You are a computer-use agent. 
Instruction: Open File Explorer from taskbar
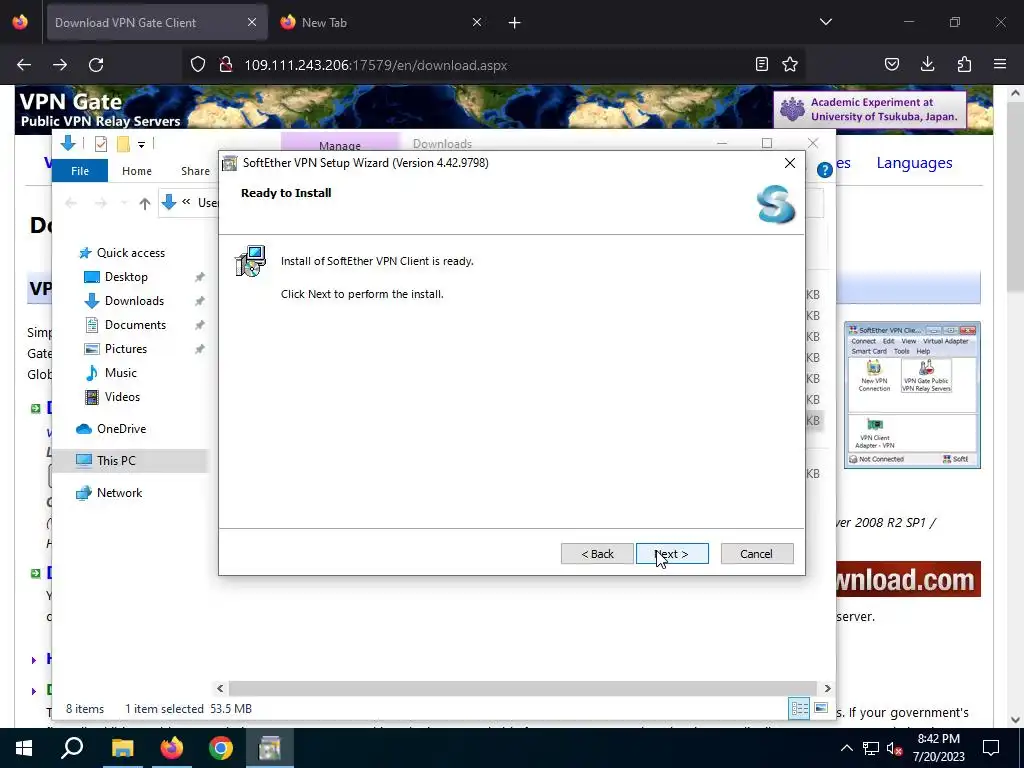pyautogui.click(x=122, y=748)
